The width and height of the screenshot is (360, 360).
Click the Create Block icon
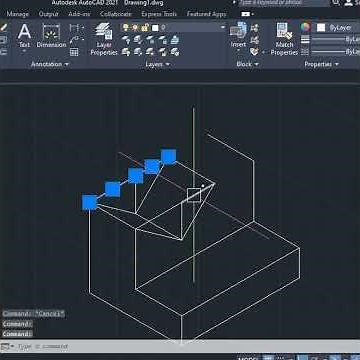(255, 28)
